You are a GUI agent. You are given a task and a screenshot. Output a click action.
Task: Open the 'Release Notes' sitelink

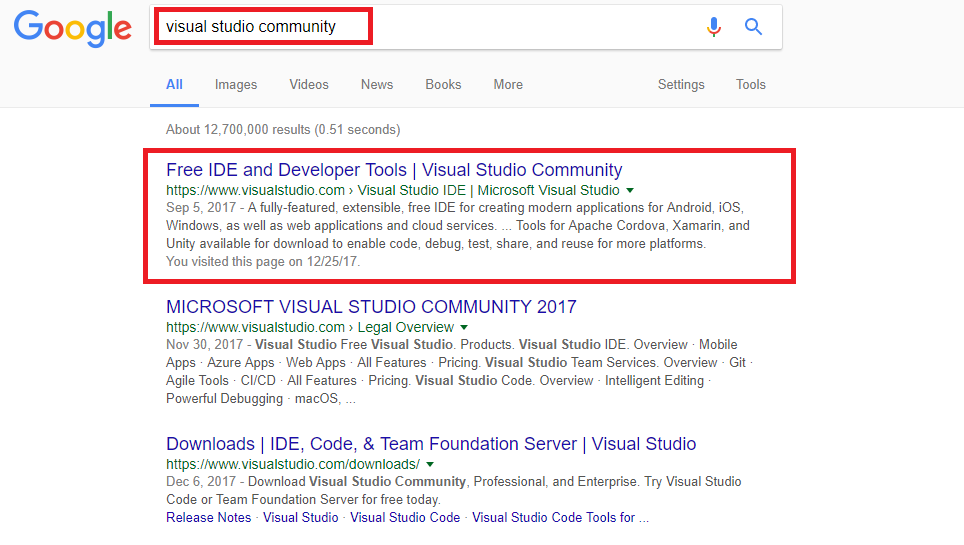(x=208, y=517)
